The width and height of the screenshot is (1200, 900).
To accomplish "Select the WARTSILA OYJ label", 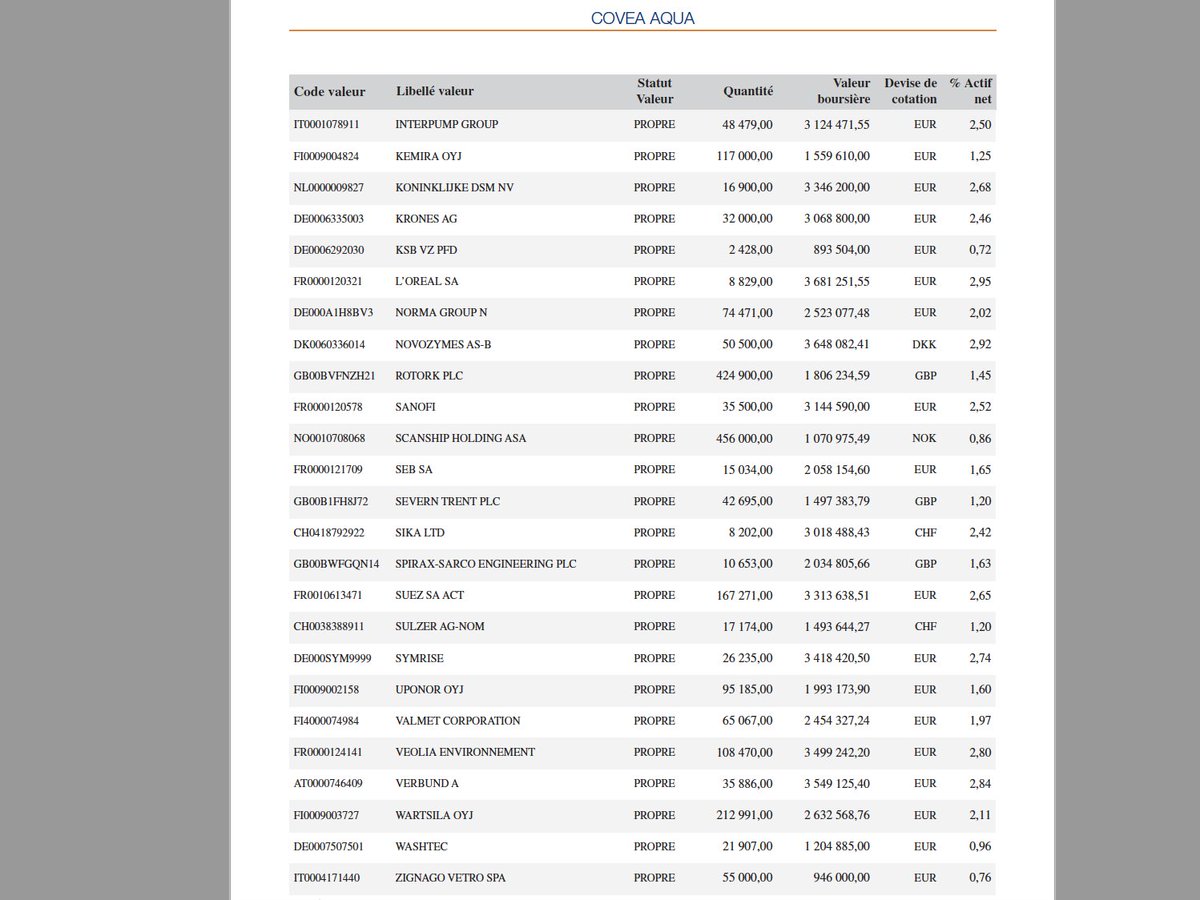I will tap(435, 815).
